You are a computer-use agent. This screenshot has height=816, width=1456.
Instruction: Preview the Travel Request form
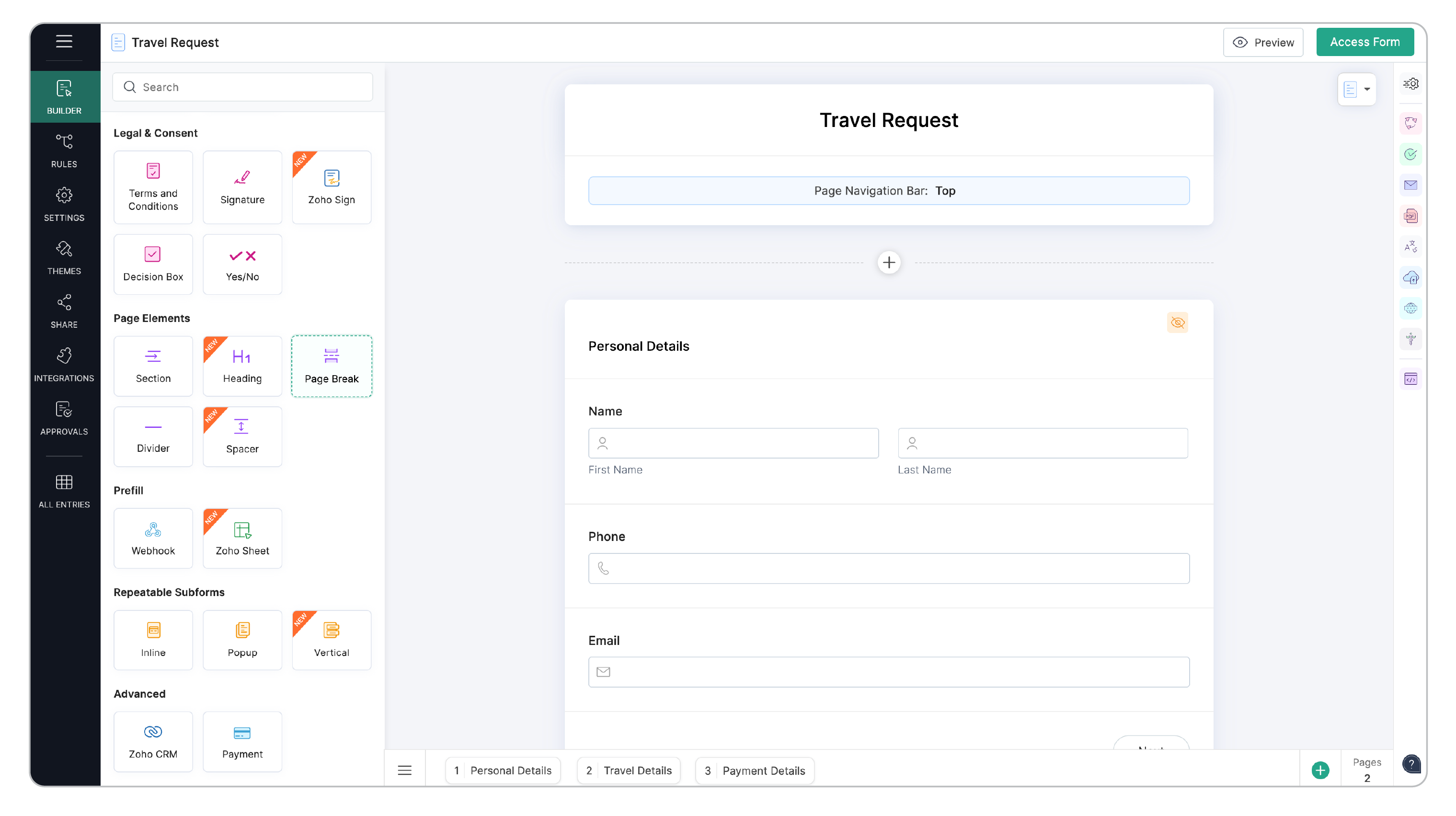[1263, 42]
